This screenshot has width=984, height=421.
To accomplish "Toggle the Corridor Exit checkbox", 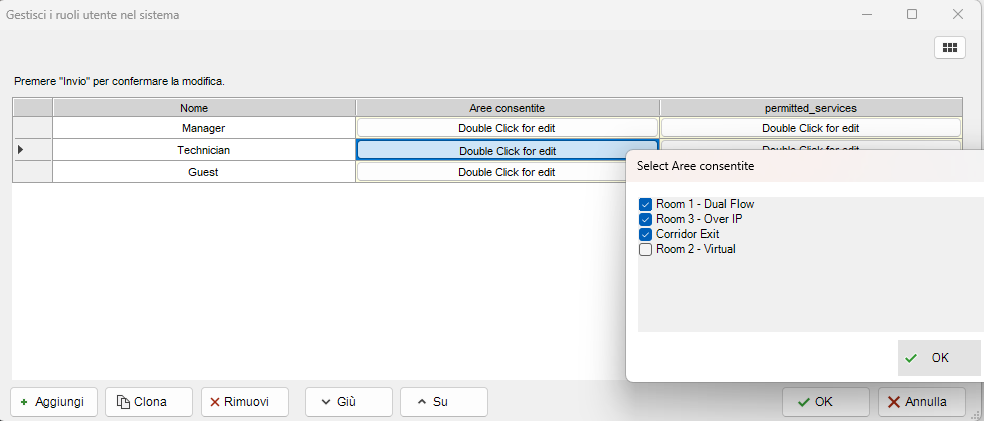I will click(645, 234).
